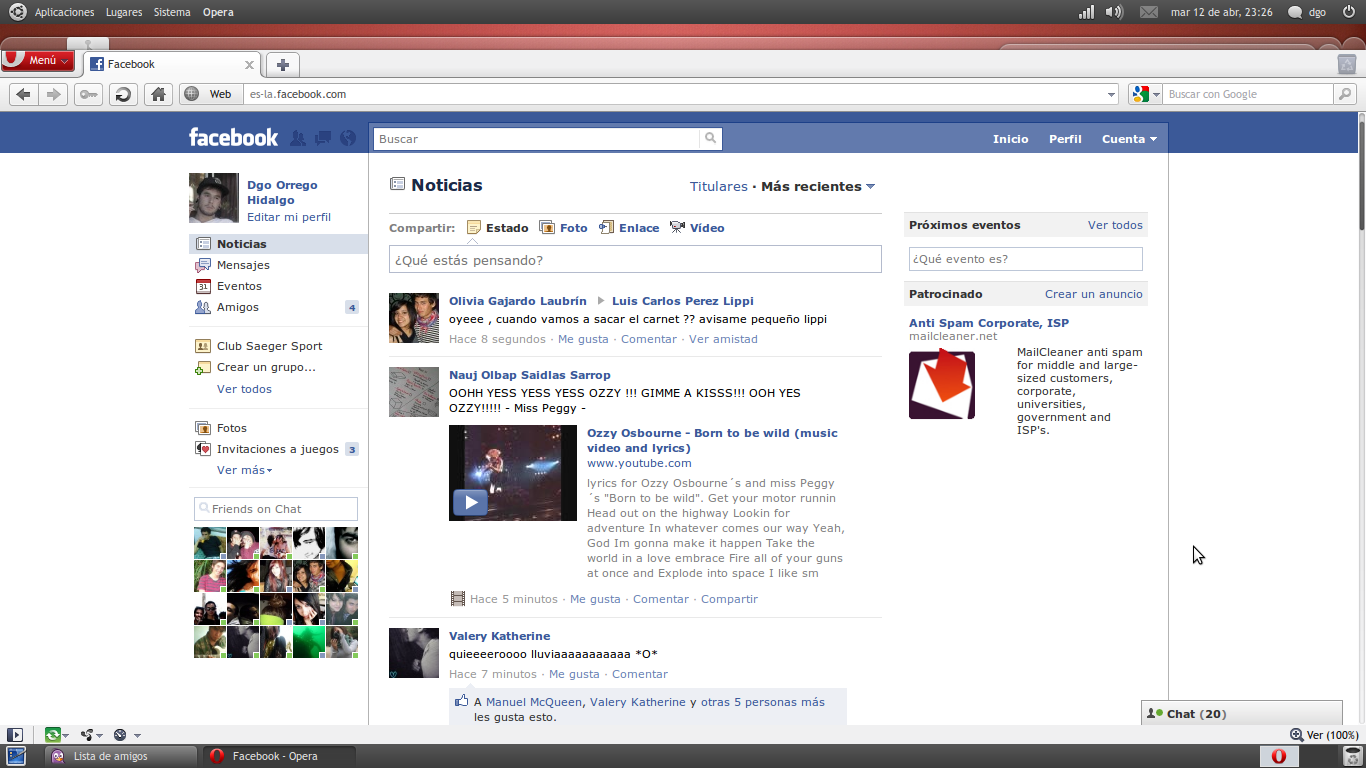
Task: Open the Más recientes dropdown arrow
Action: pos(870,187)
